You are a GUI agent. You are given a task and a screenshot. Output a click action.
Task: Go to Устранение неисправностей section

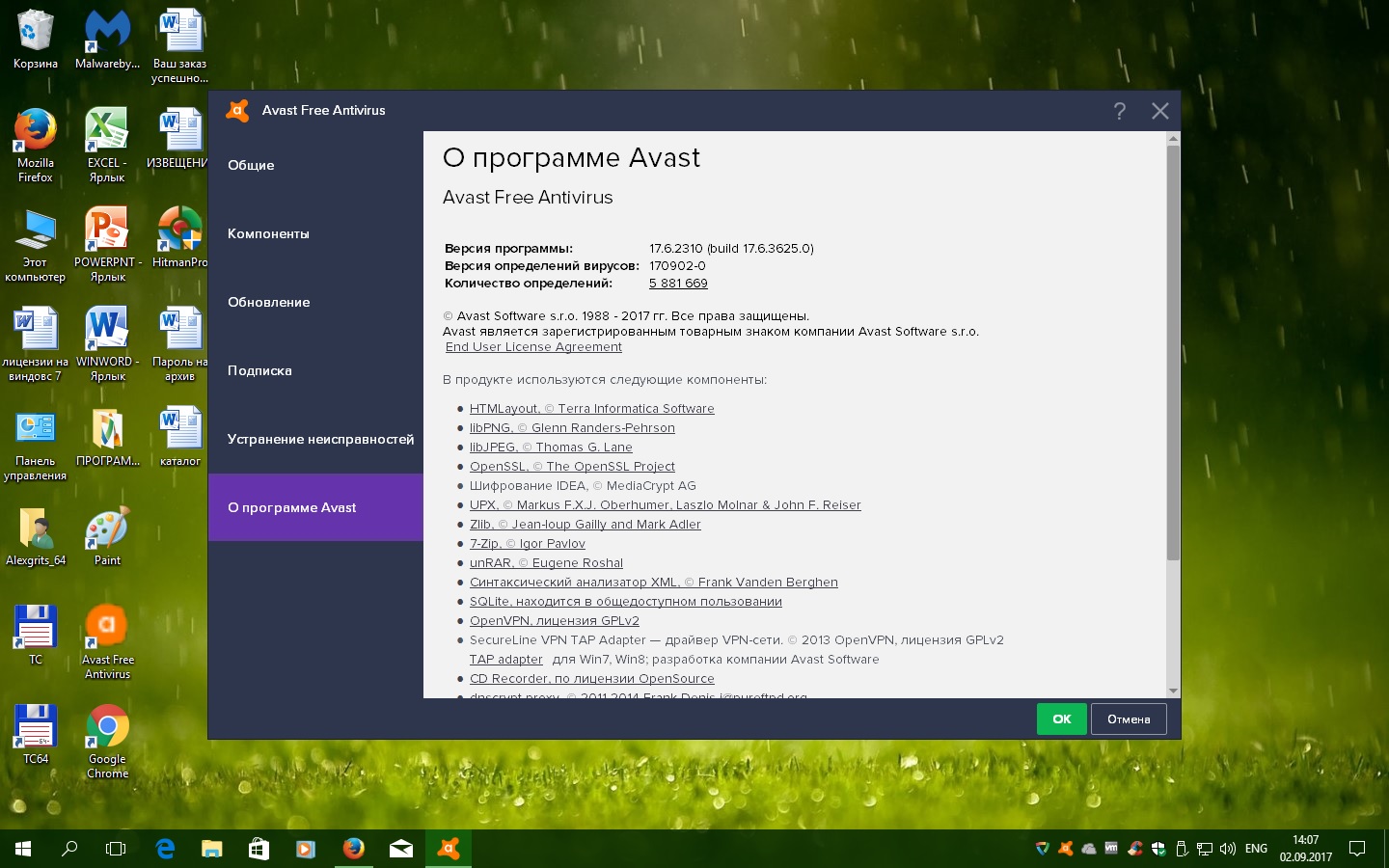click(x=320, y=439)
